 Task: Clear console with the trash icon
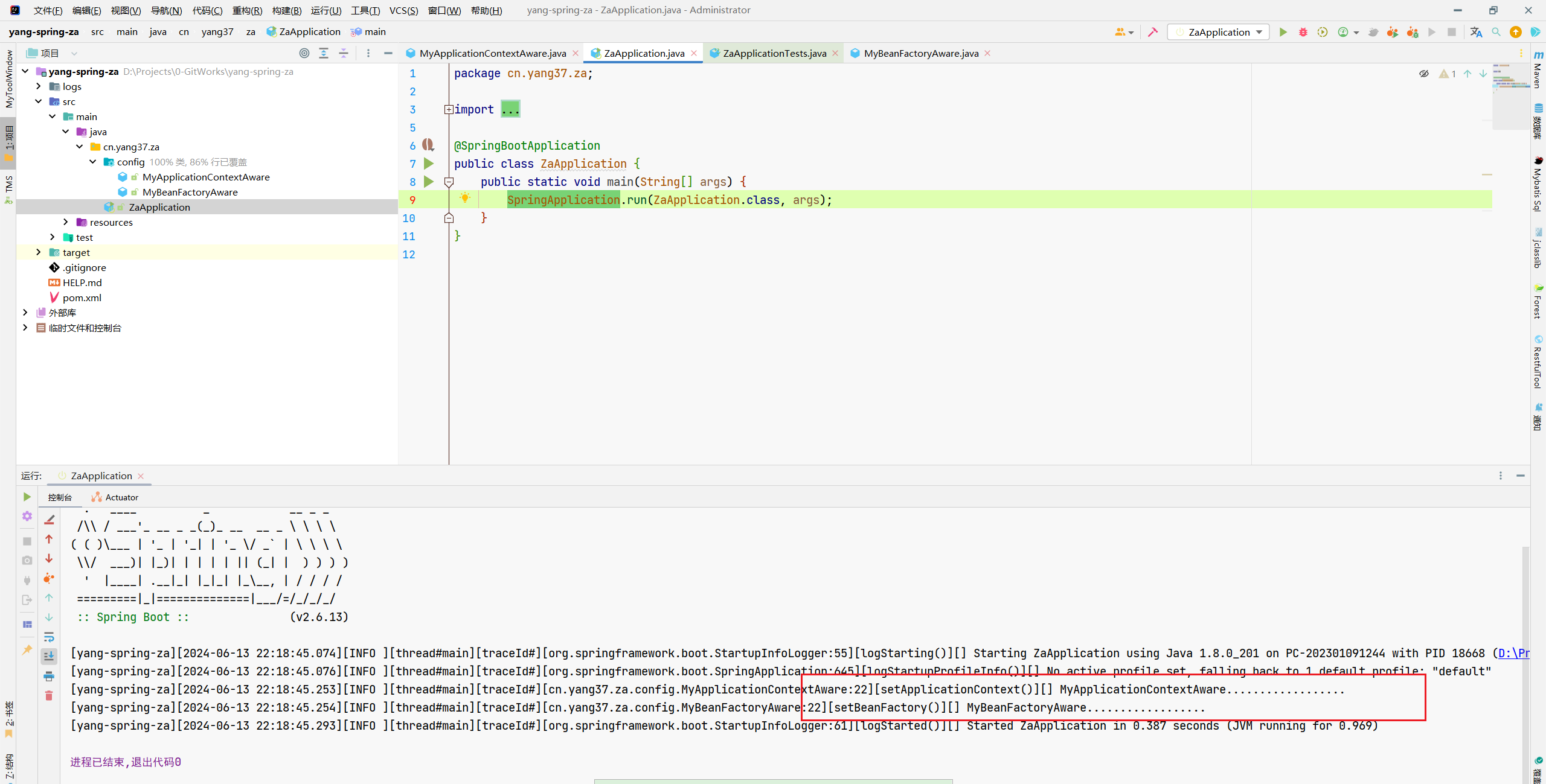(x=49, y=696)
